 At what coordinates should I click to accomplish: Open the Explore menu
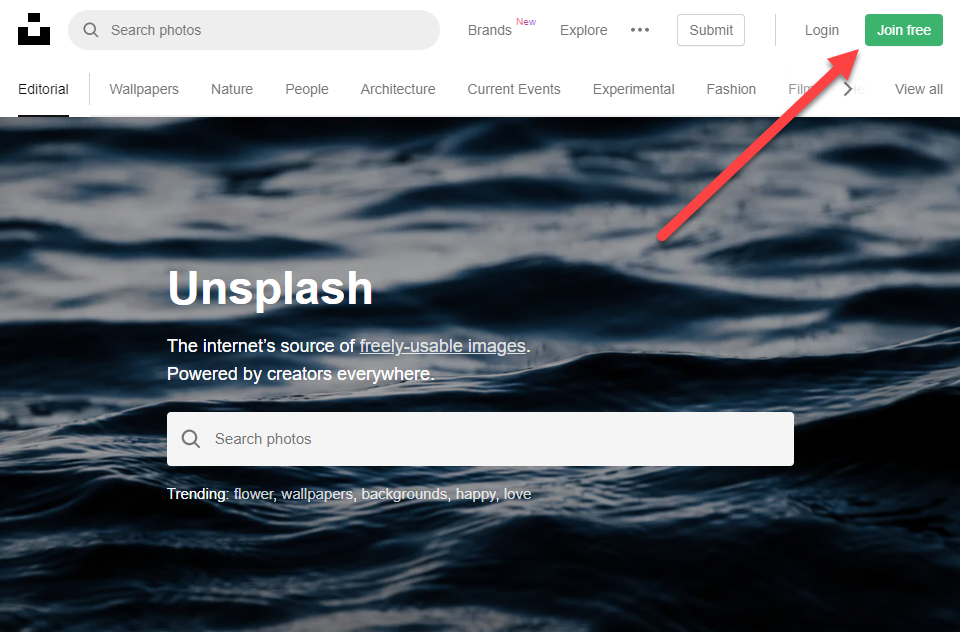tap(583, 30)
